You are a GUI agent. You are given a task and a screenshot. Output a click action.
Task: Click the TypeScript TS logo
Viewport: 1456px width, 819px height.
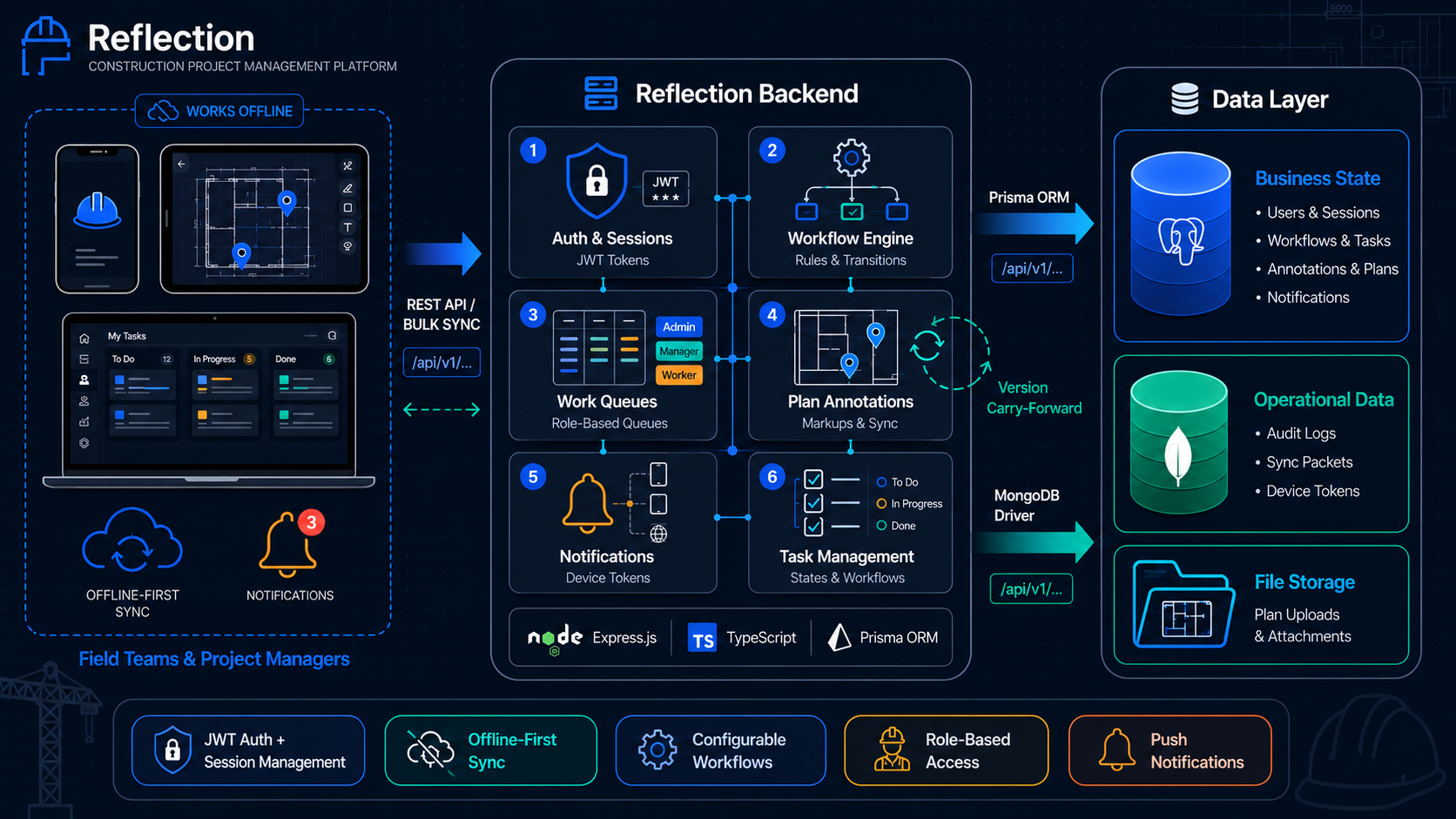[x=702, y=638]
